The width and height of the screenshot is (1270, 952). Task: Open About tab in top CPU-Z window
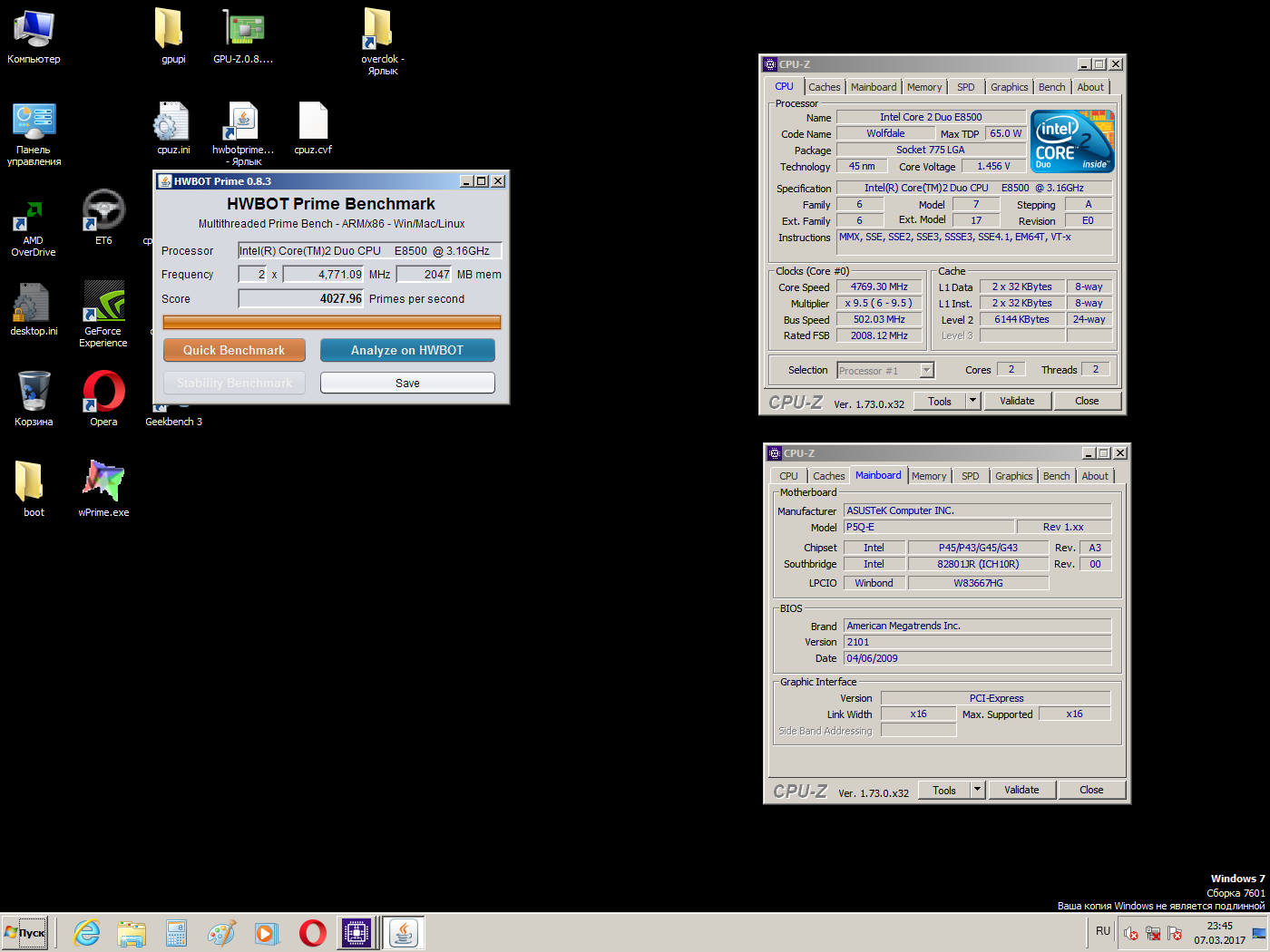point(1090,87)
